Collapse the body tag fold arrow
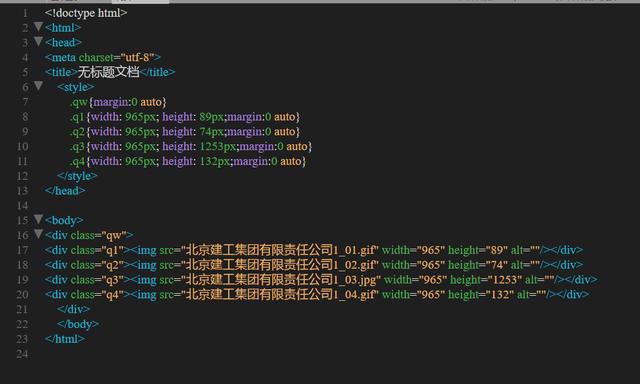The height and width of the screenshot is (384, 640). point(38,220)
